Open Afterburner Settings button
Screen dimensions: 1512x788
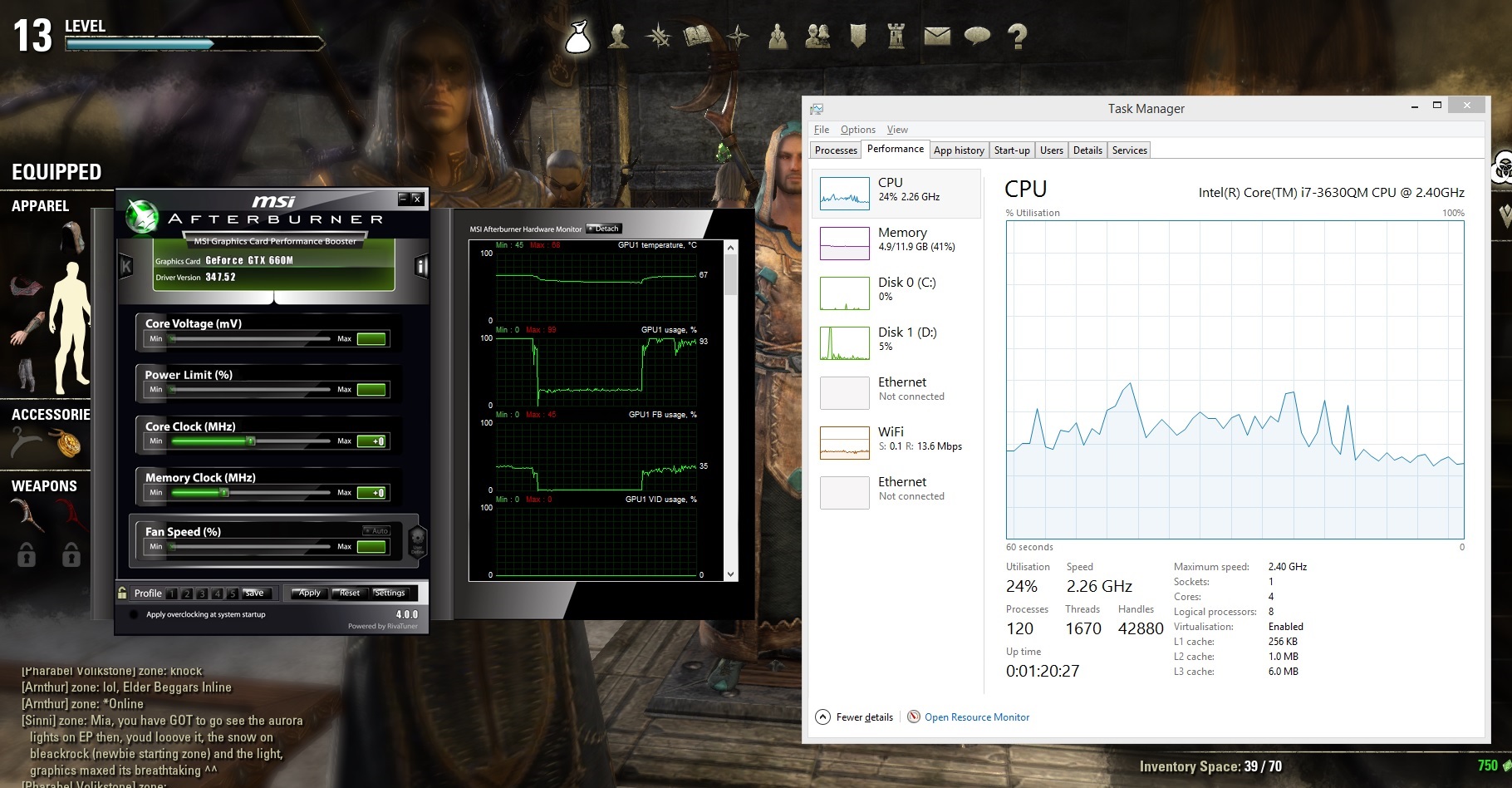click(x=390, y=593)
